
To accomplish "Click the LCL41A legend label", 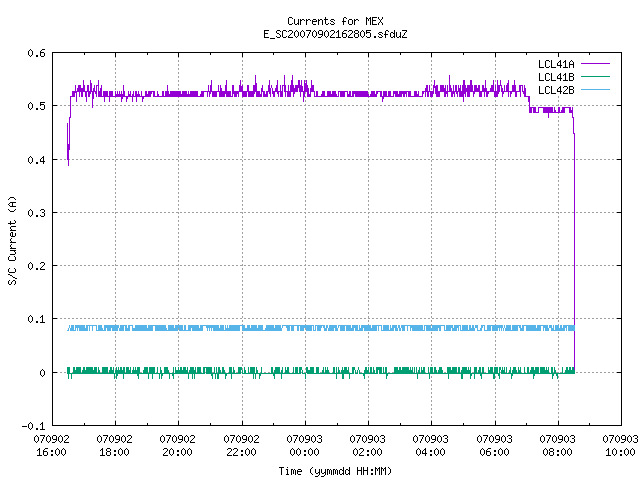I will 556,64.
